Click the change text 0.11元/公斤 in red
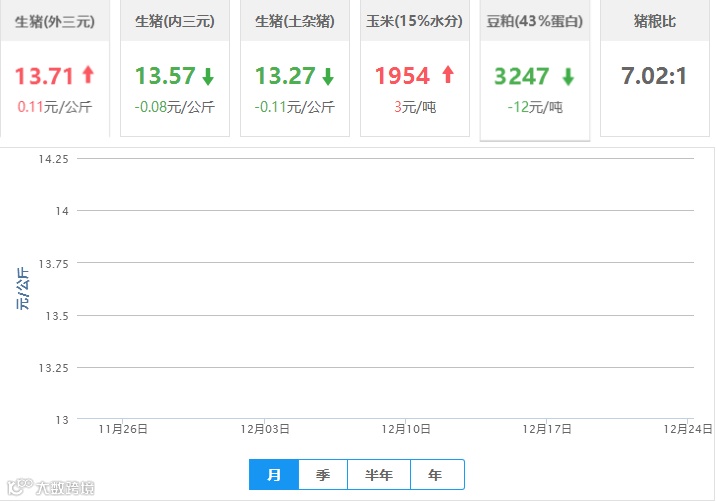 [55, 107]
